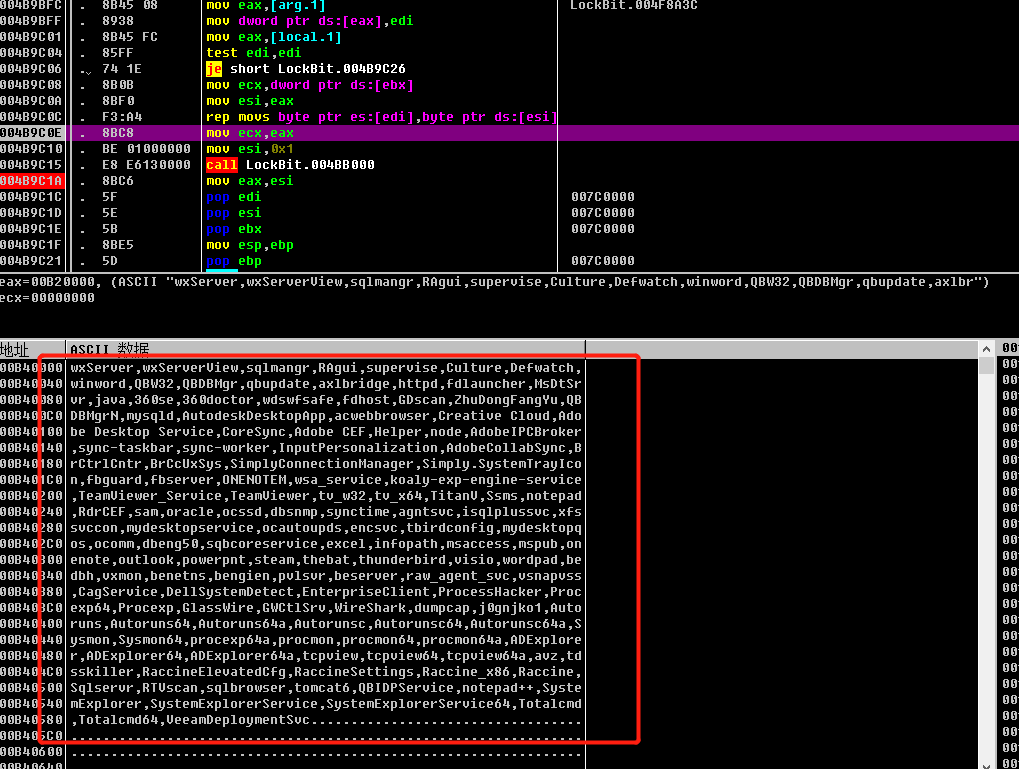Click dump row starting winword,QBW32
The width and height of the screenshot is (1019, 769).
pos(326,384)
